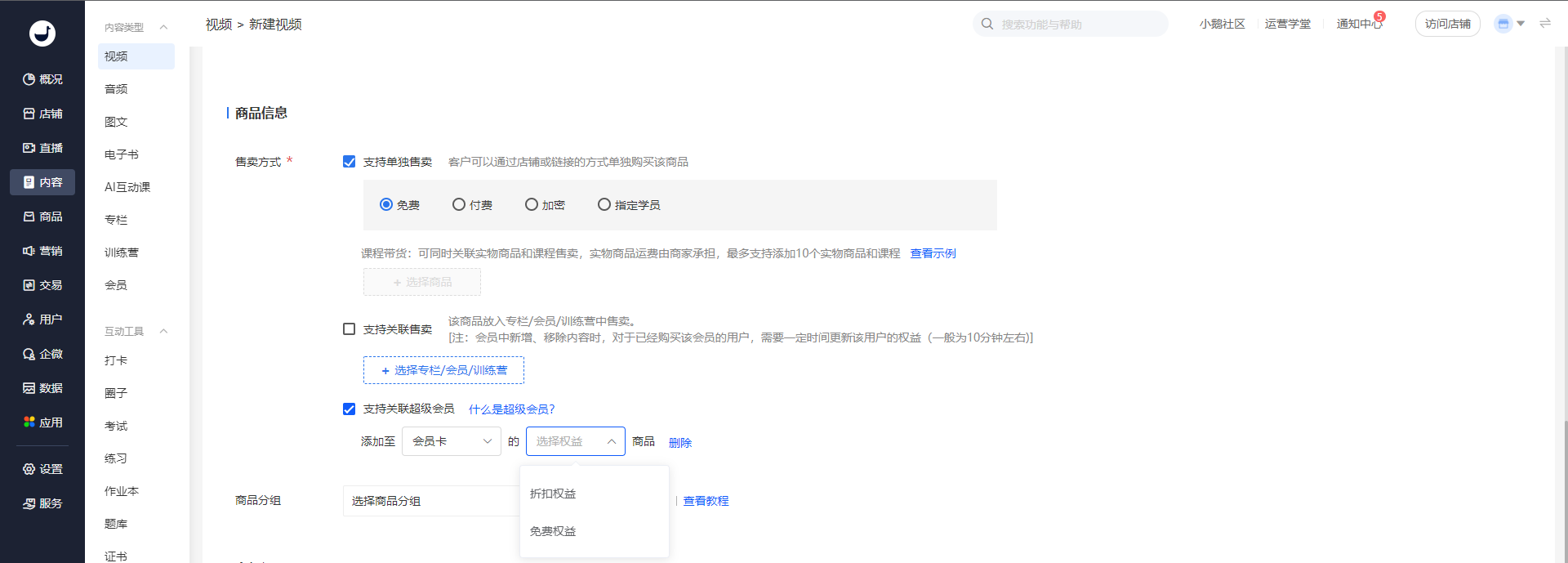
Task: Open the 会员卡 dropdown
Action: 451,441
